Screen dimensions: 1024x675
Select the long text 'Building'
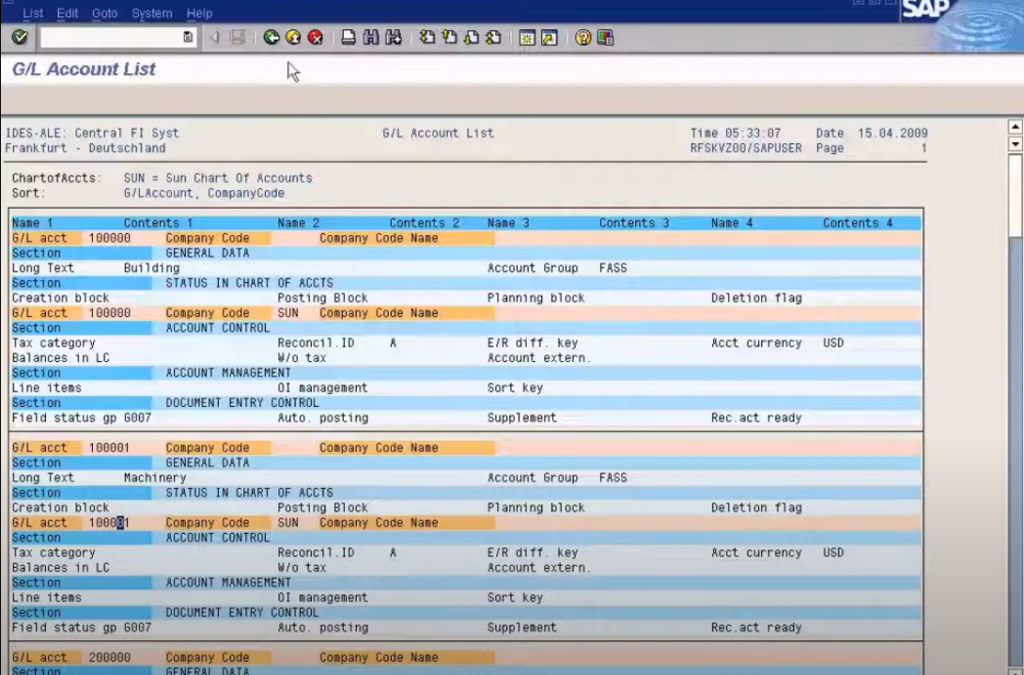click(152, 268)
